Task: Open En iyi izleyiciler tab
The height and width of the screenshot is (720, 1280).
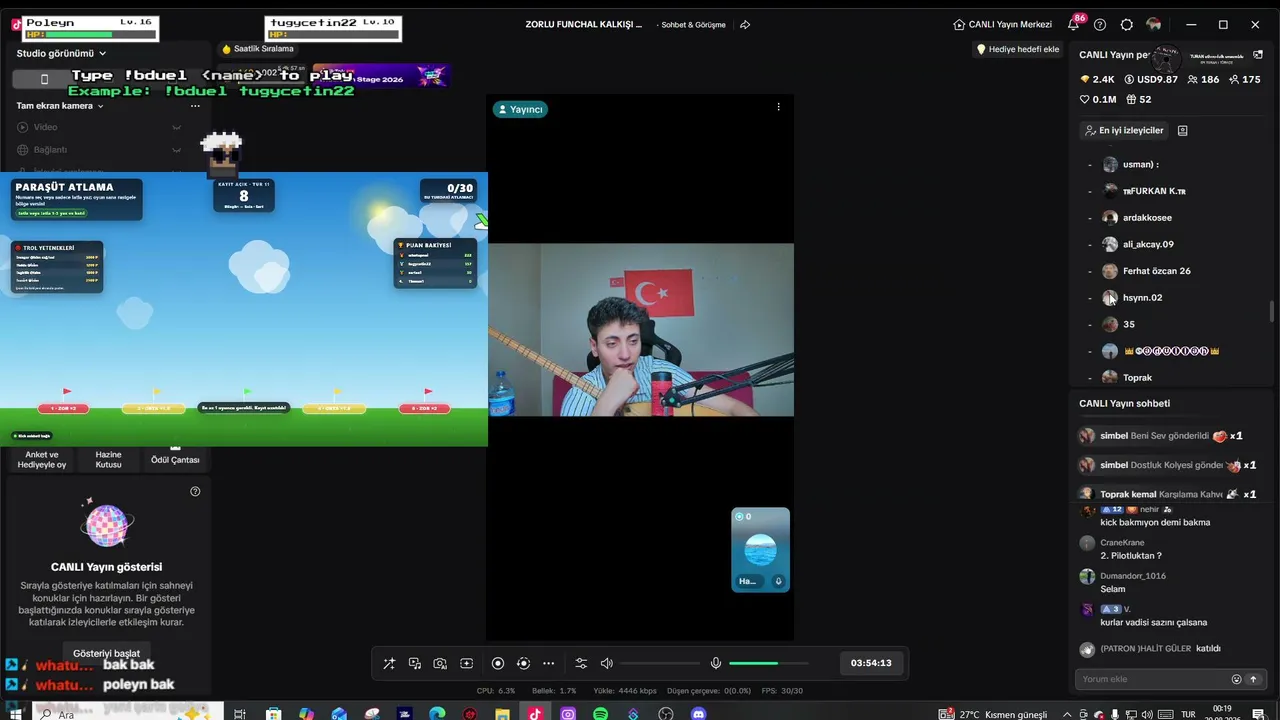Action: click(x=1124, y=130)
